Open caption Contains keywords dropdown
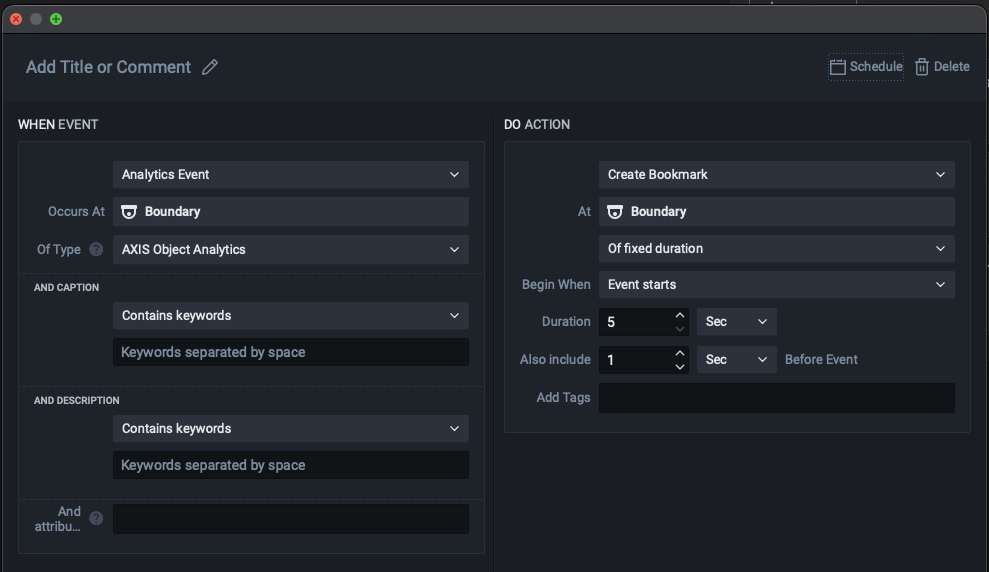The width and height of the screenshot is (989, 572). coord(291,315)
